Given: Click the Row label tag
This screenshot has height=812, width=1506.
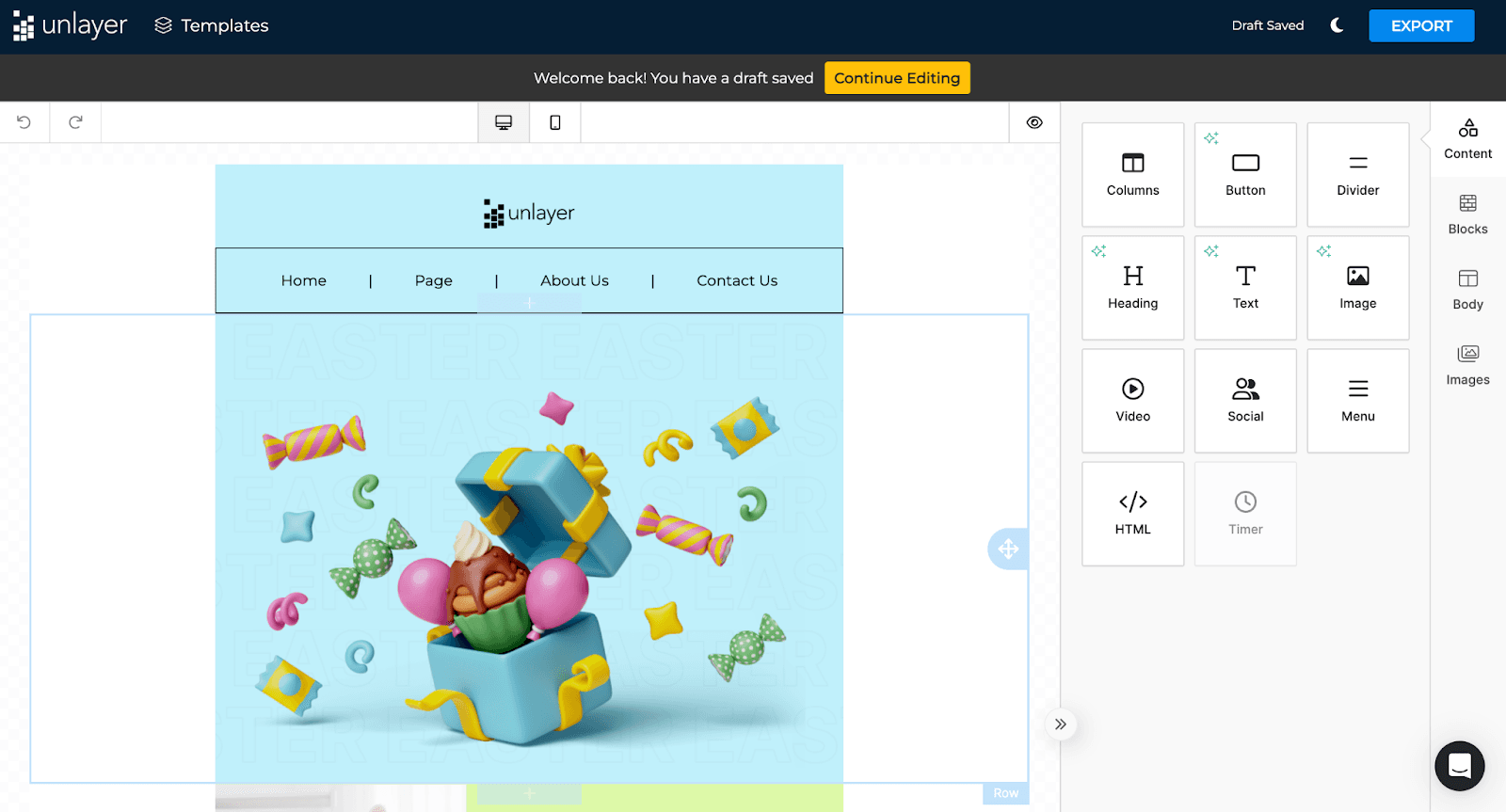Looking at the screenshot, I should (x=1005, y=793).
